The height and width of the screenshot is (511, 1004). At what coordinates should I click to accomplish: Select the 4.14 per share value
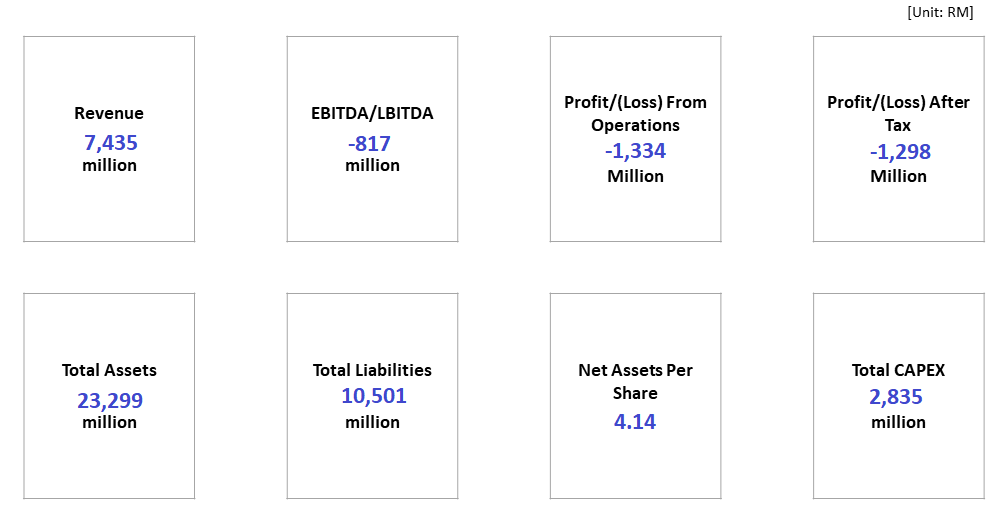[x=635, y=422]
